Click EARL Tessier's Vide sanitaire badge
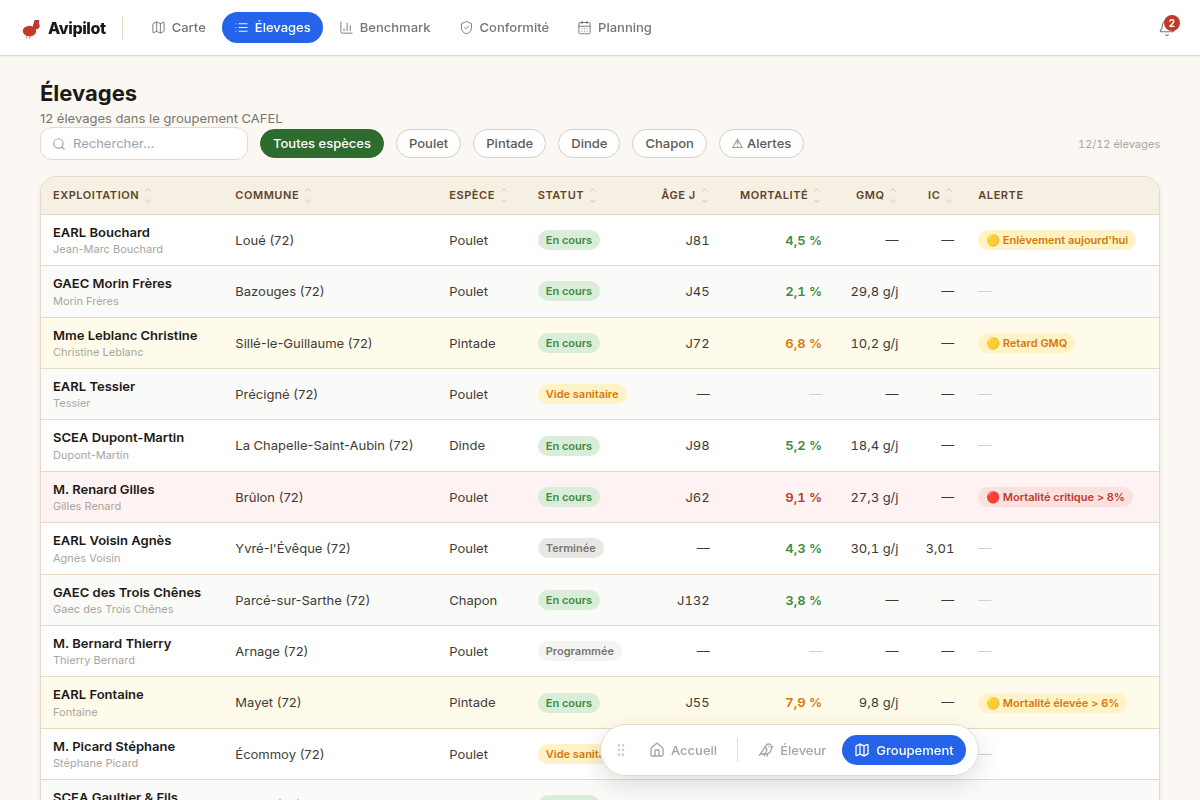1200x800 pixels. click(x=583, y=394)
